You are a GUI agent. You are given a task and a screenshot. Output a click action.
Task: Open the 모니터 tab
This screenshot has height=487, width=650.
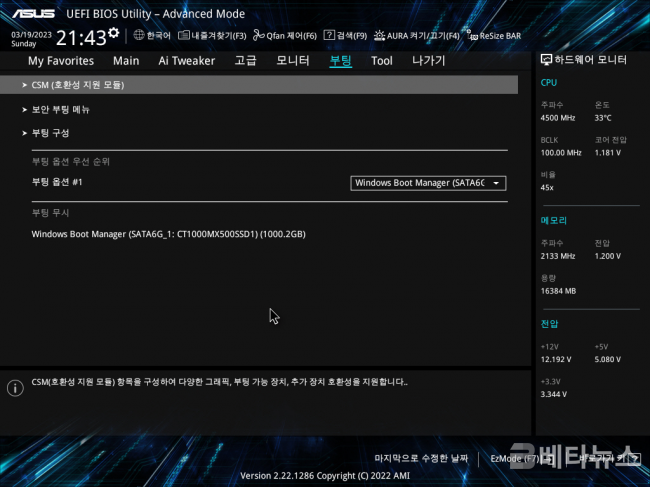293,61
